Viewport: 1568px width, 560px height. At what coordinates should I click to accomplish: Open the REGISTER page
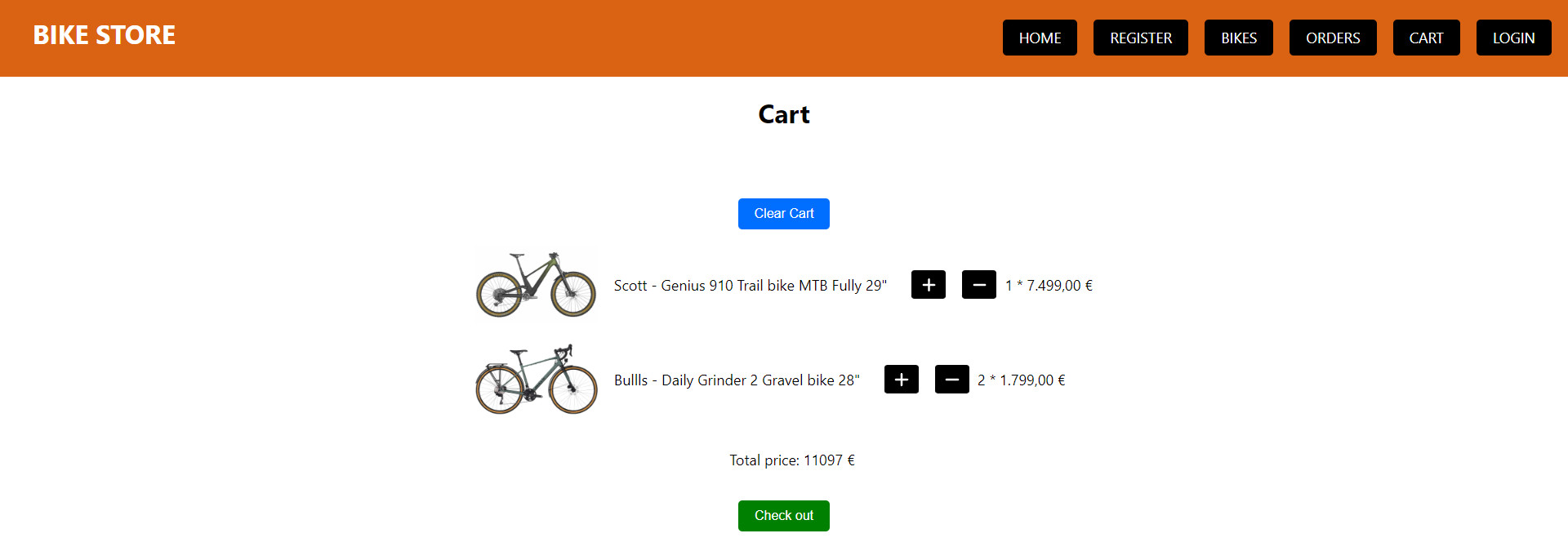(x=1140, y=38)
